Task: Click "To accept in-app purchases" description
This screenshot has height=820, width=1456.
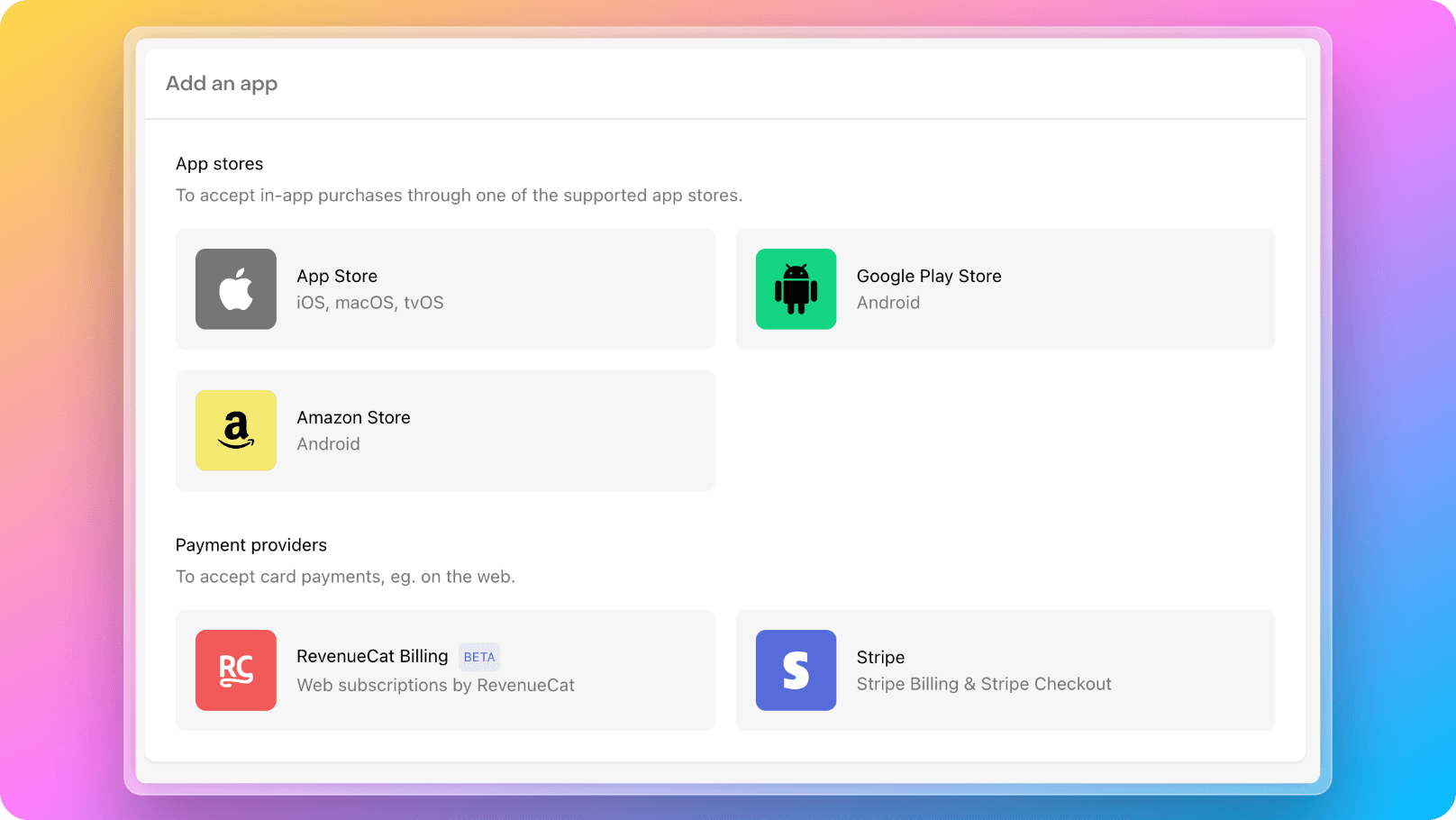Action: pos(460,196)
